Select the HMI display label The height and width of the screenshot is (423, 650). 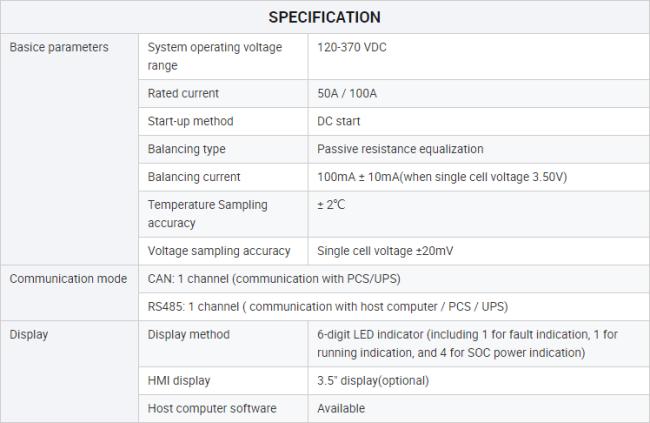coord(180,381)
